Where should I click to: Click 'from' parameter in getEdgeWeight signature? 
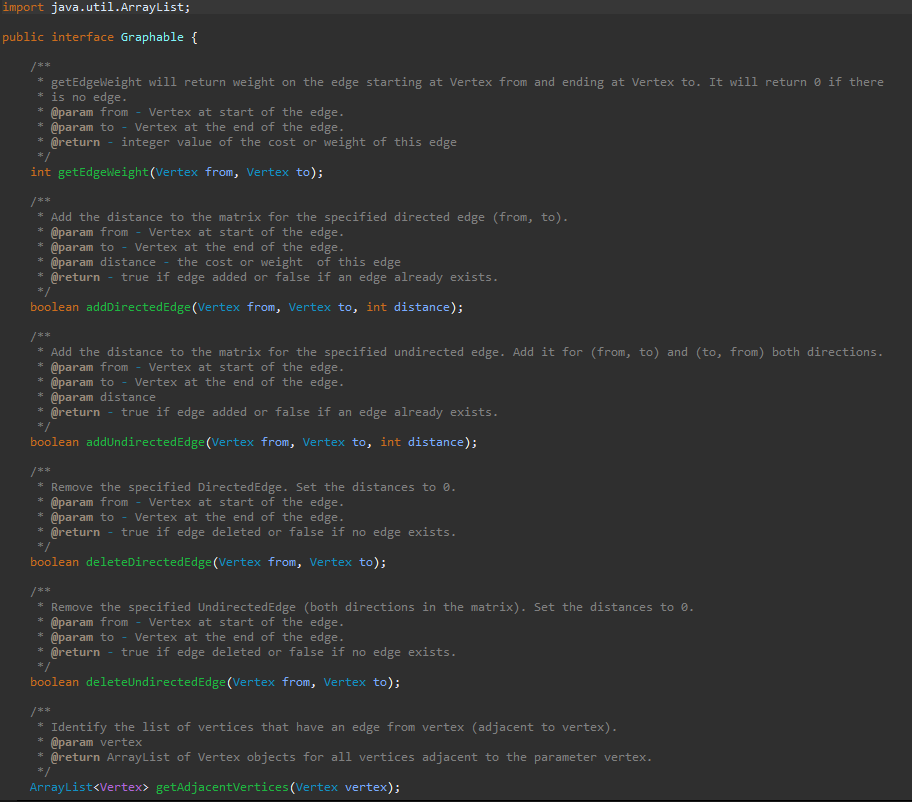pos(219,172)
